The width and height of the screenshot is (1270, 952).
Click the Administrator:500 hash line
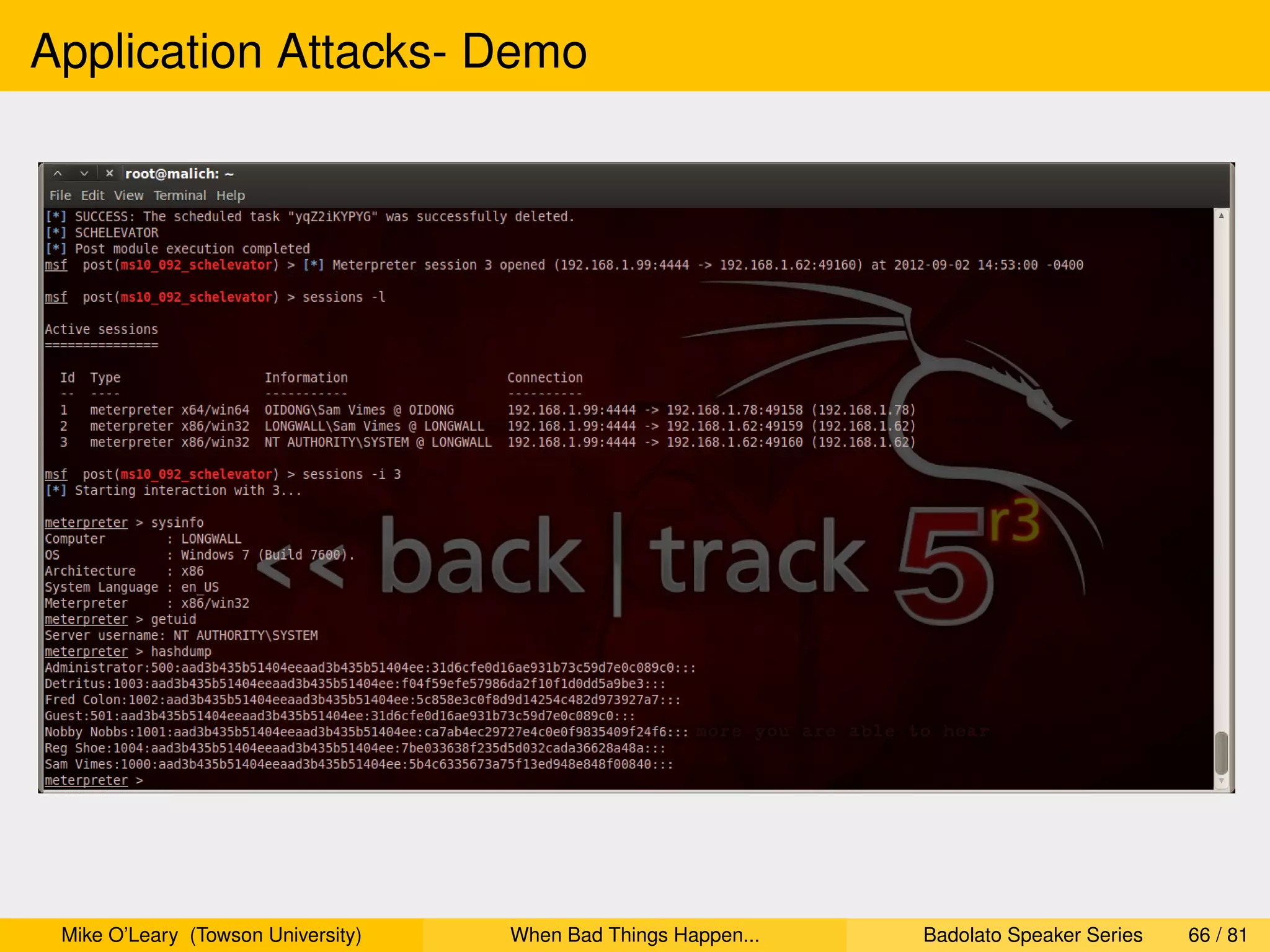click(x=370, y=668)
